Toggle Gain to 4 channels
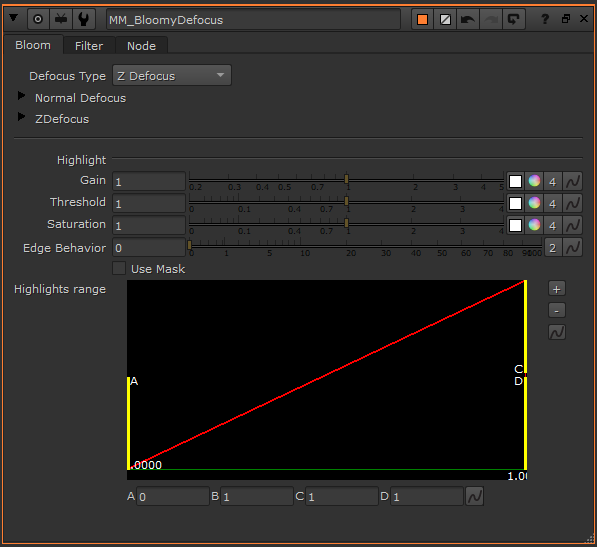The height and width of the screenshot is (547, 597). coord(552,181)
